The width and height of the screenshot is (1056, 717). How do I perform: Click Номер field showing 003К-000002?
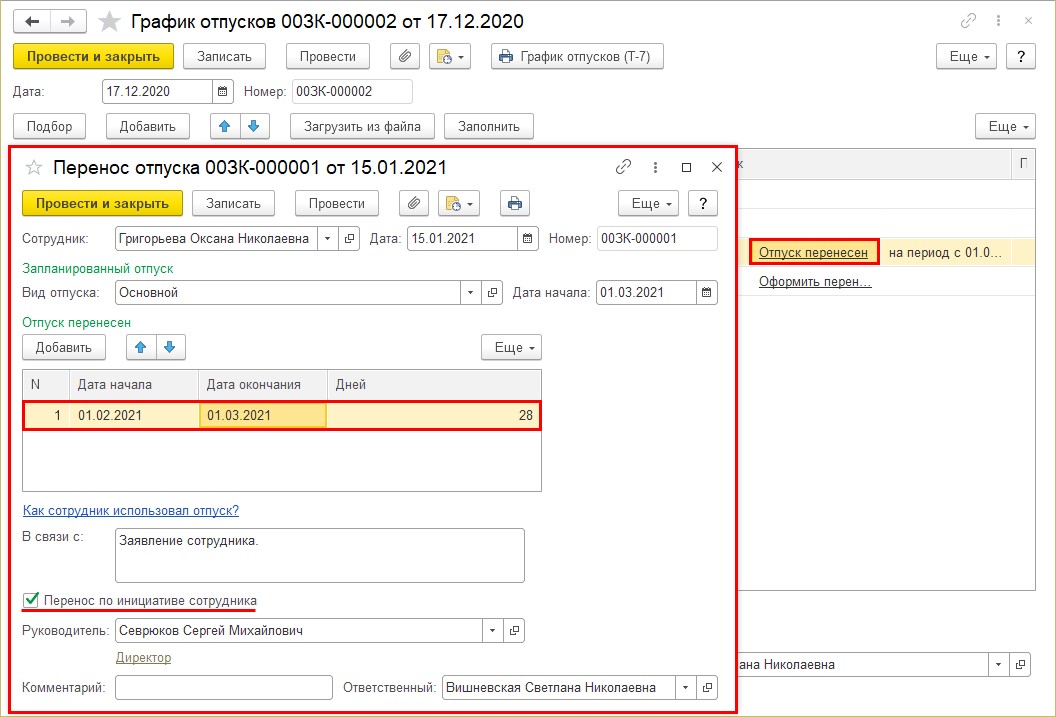(x=352, y=92)
